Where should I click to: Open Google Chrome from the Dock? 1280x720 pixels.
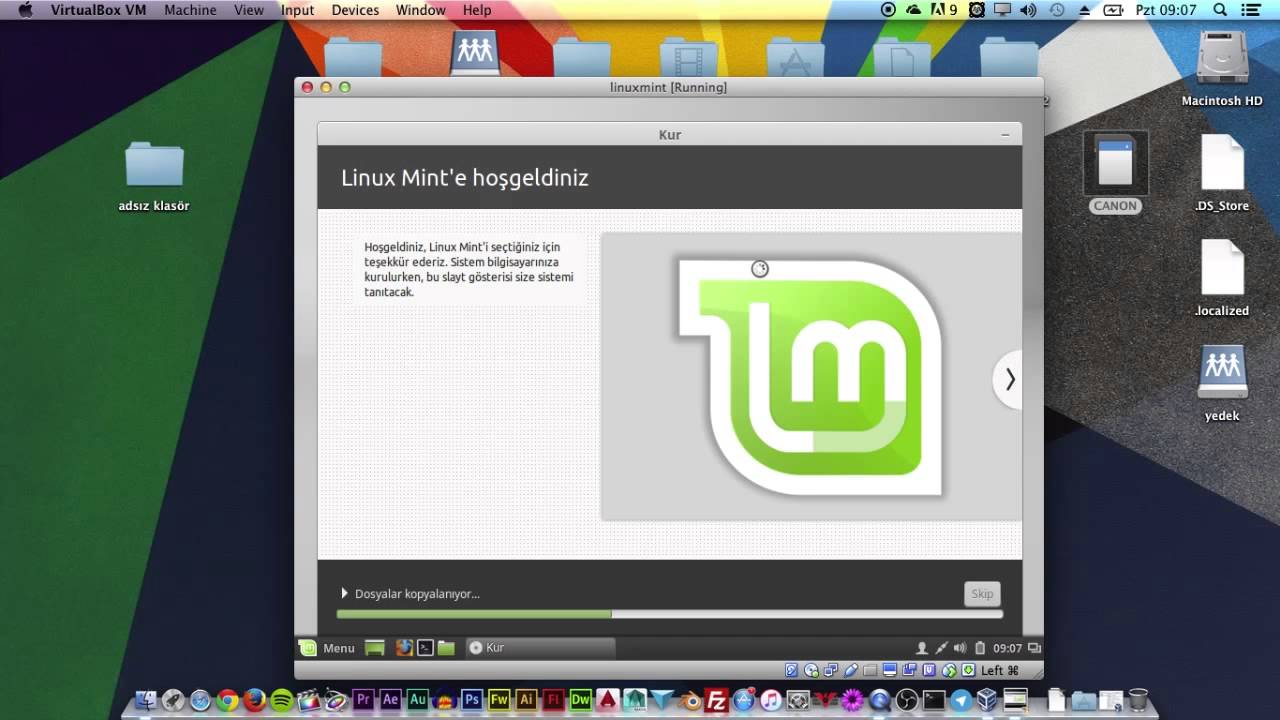[227, 700]
